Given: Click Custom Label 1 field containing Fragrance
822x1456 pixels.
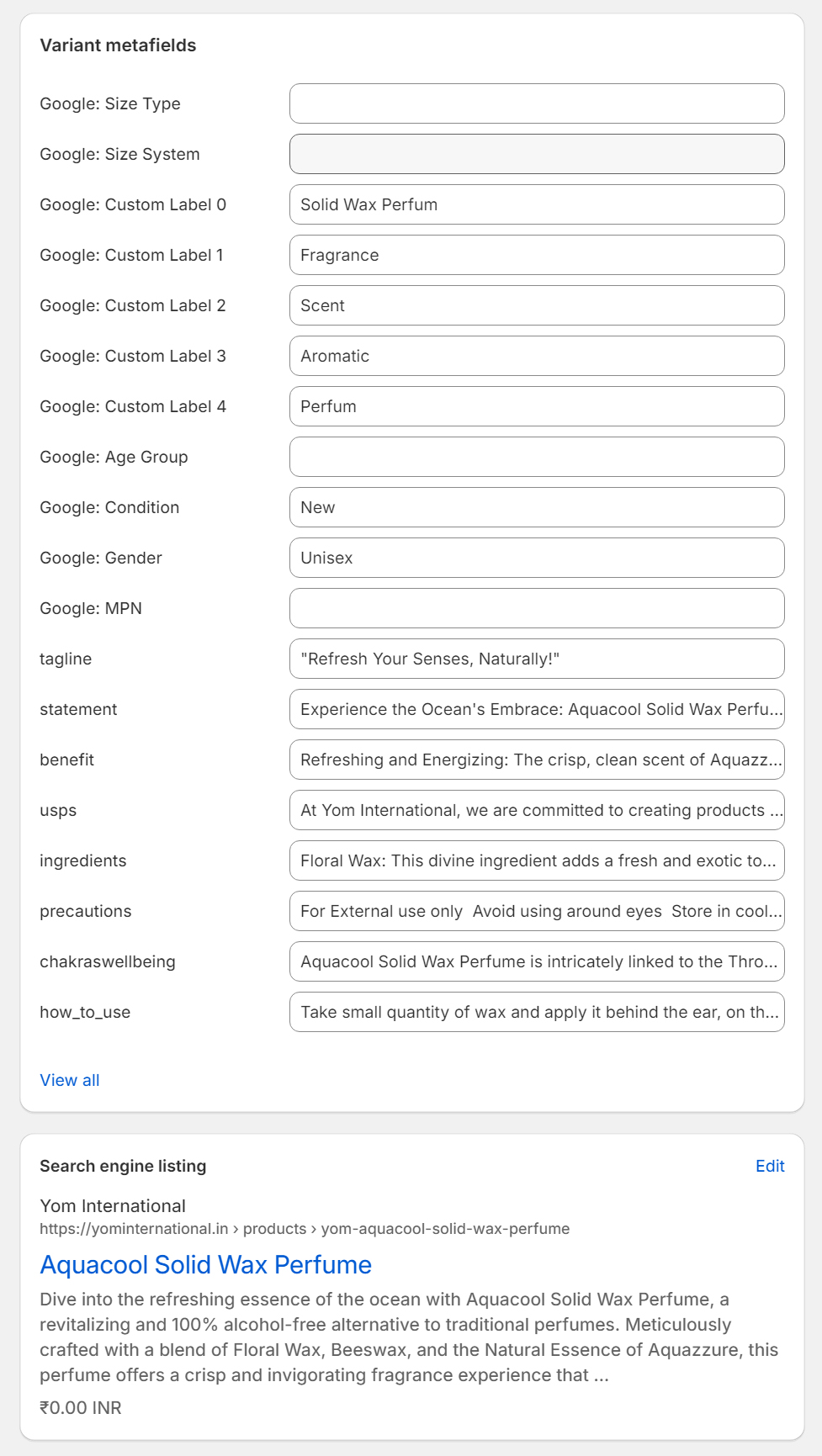Looking at the screenshot, I should [x=537, y=255].
